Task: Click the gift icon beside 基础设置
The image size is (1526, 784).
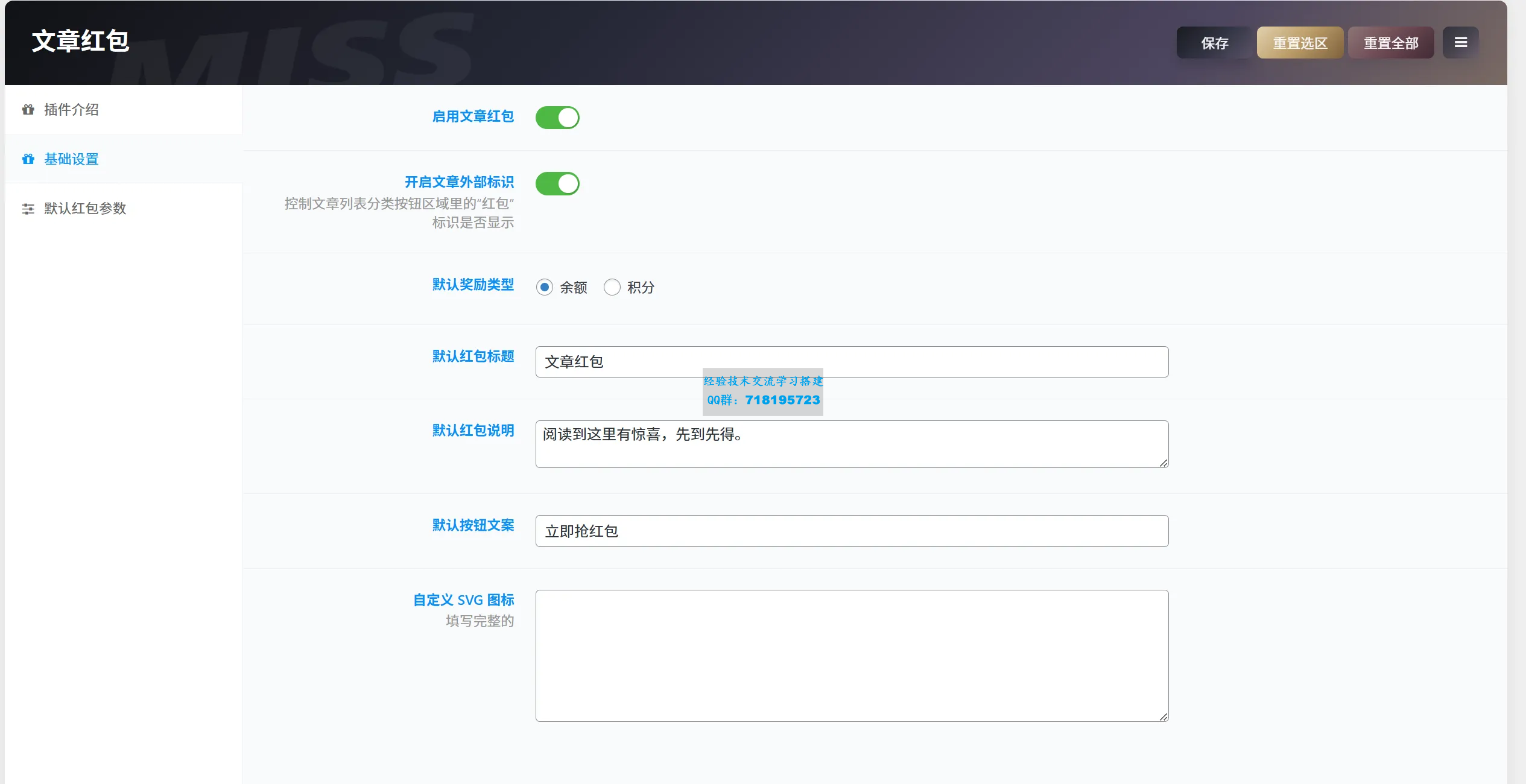Action: click(28, 159)
